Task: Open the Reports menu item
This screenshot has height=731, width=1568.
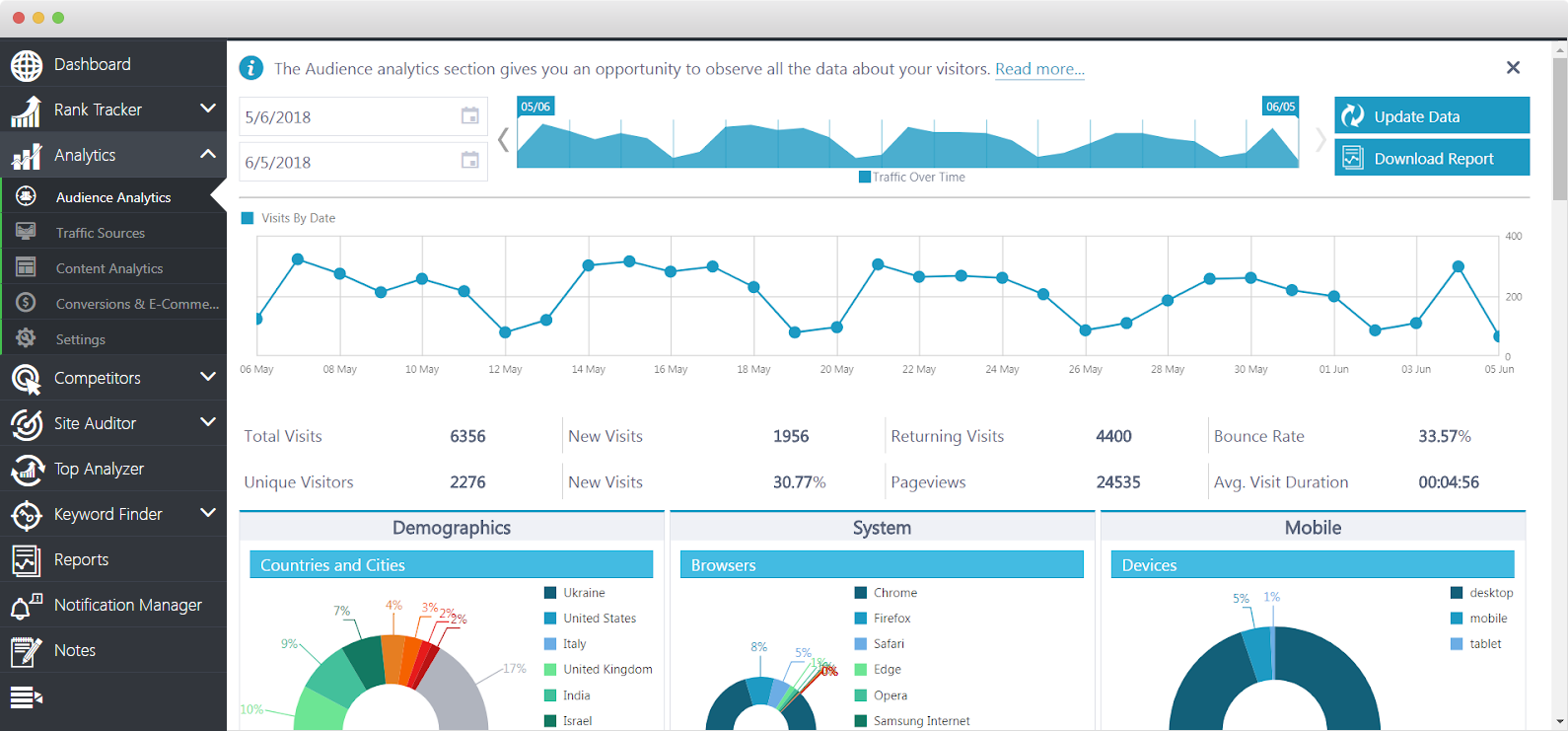Action: 113,559
